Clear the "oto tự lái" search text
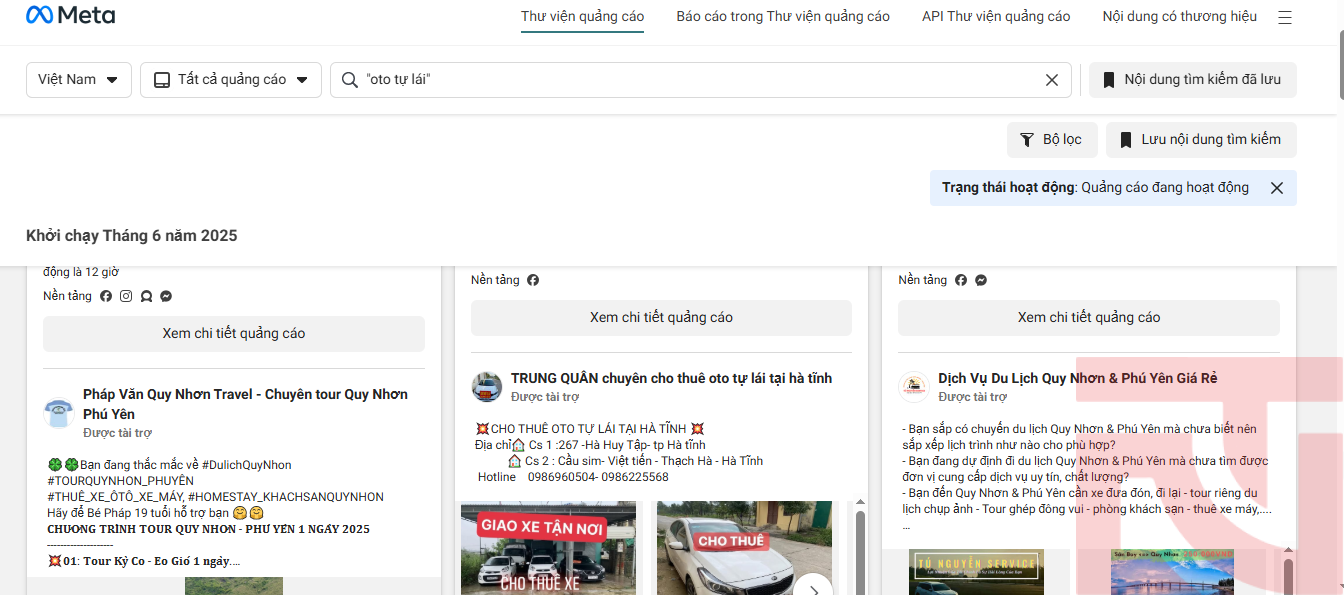The width and height of the screenshot is (1344, 595). click(1052, 80)
